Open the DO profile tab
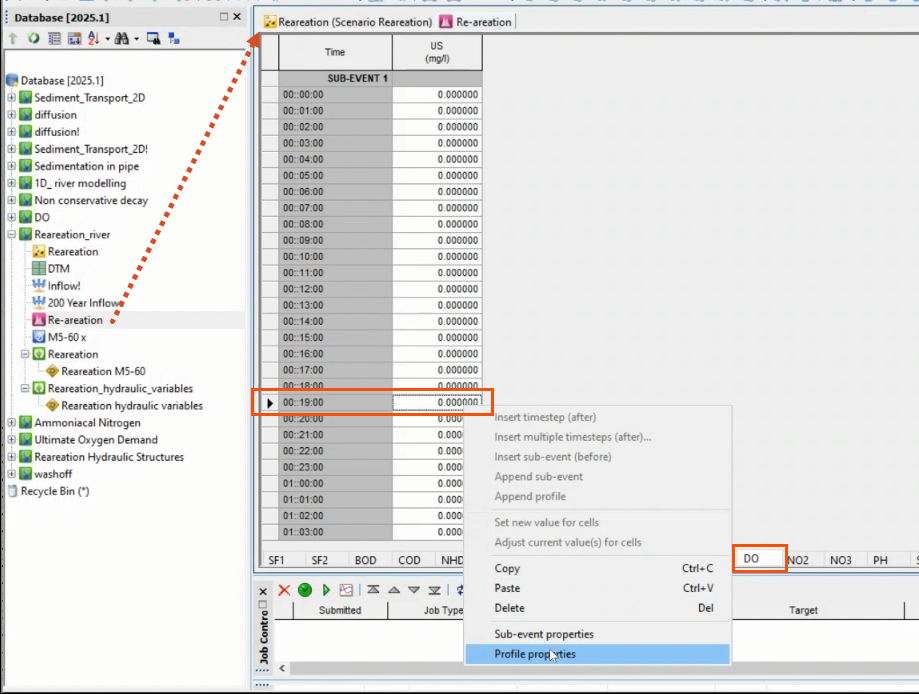Viewport: 919px width, 694px height. (760, 559)
